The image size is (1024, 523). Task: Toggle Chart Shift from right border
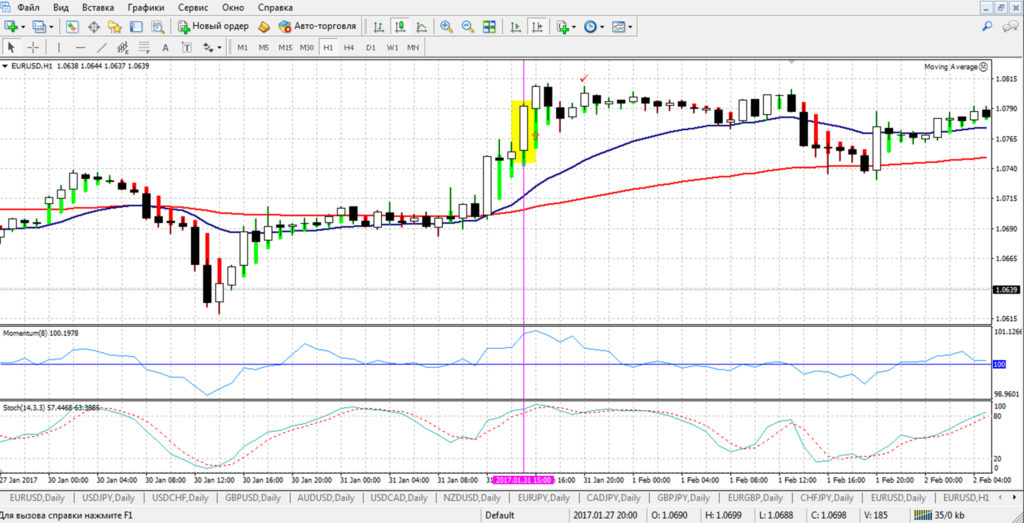click(x=537, y=27)
